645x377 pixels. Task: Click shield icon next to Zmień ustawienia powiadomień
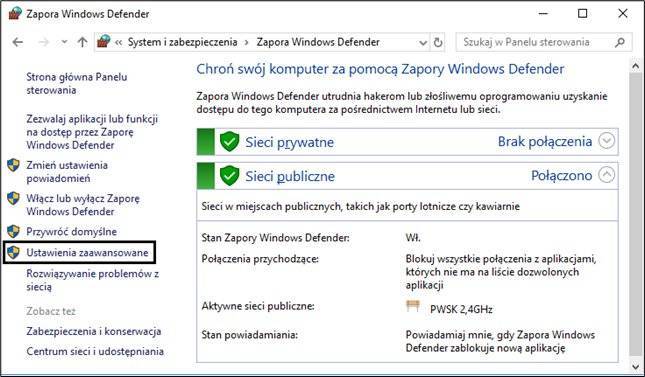click(13, 165)
